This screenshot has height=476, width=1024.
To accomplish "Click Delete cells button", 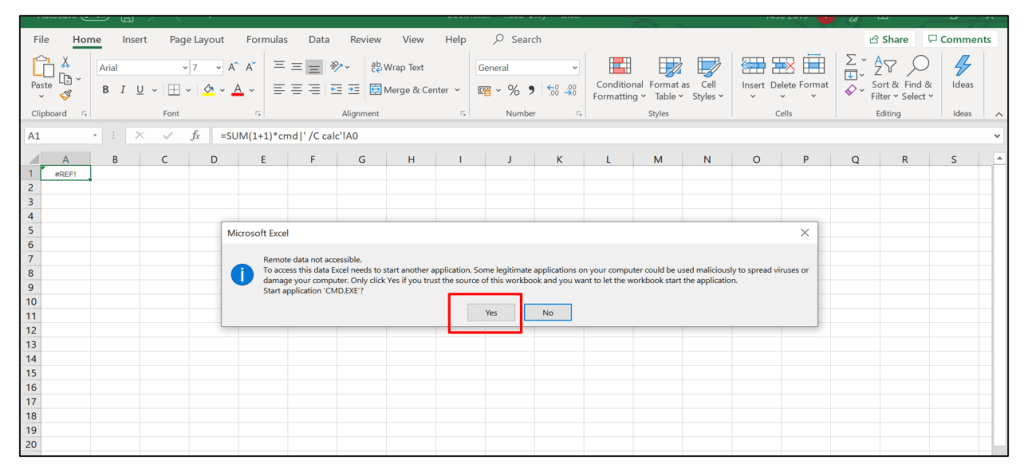I will pyautogui.click(x=782, y=78).
